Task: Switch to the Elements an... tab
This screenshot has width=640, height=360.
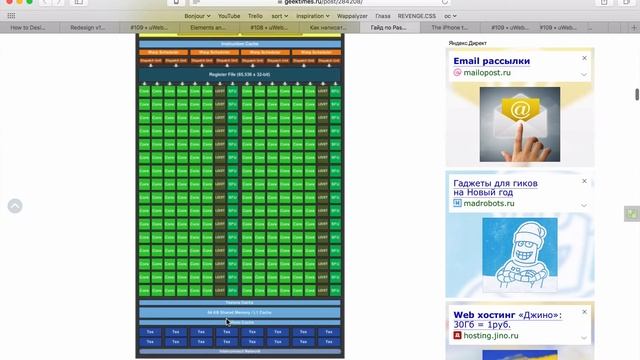Action: (209, 28)
